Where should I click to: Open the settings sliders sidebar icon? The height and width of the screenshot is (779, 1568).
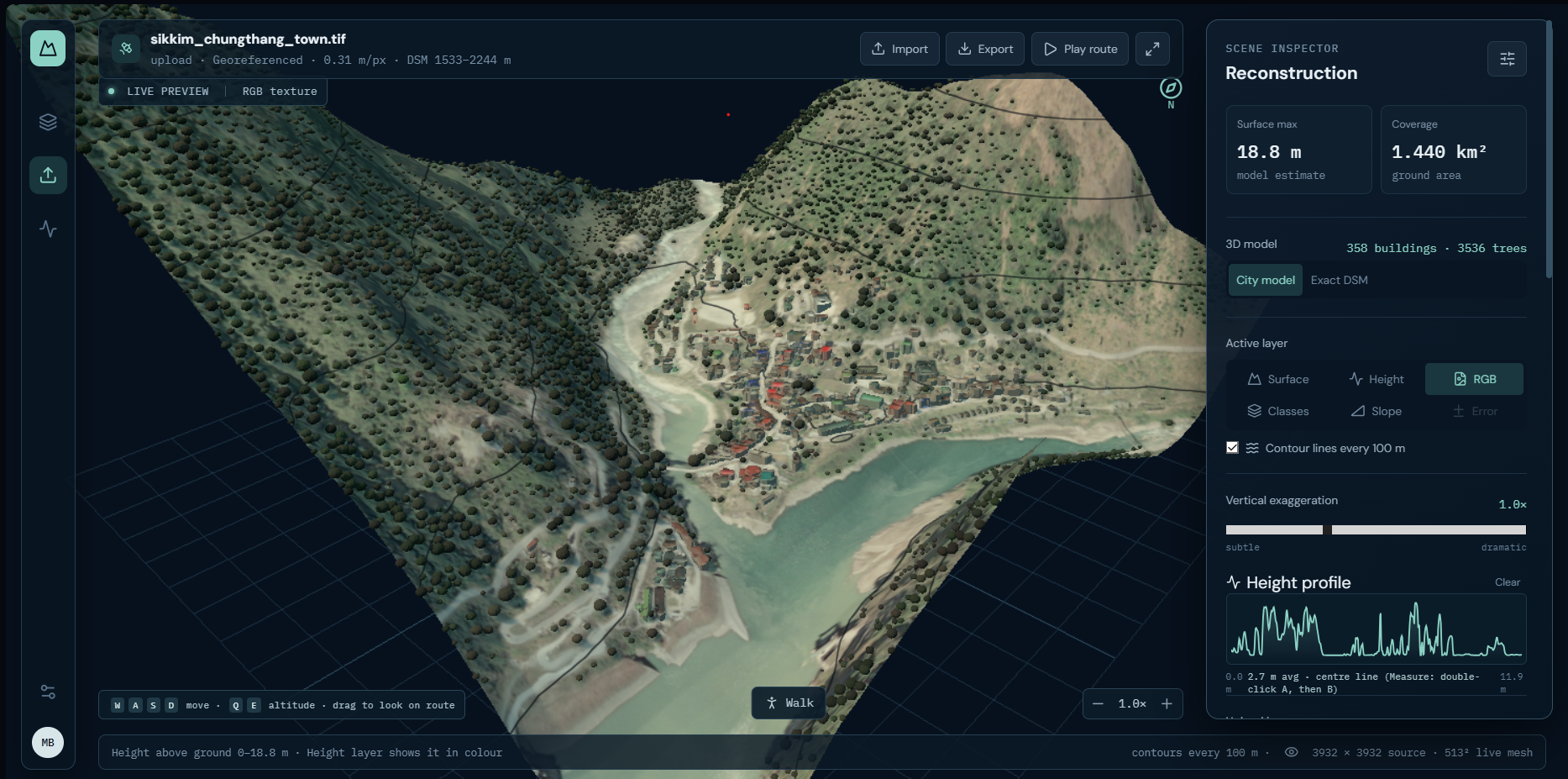click(48, 692)
